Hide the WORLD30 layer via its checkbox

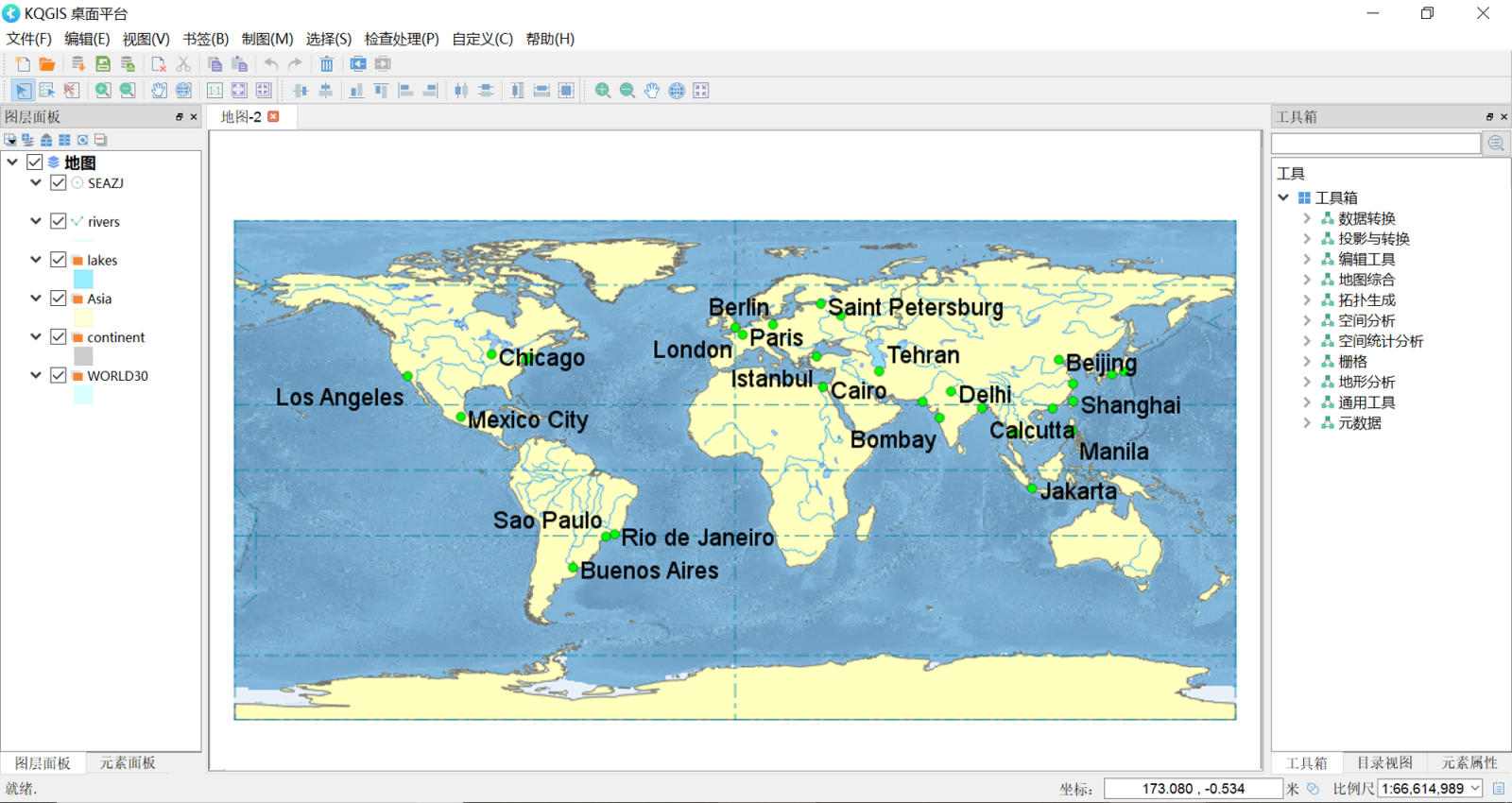[x=59, y=375]
